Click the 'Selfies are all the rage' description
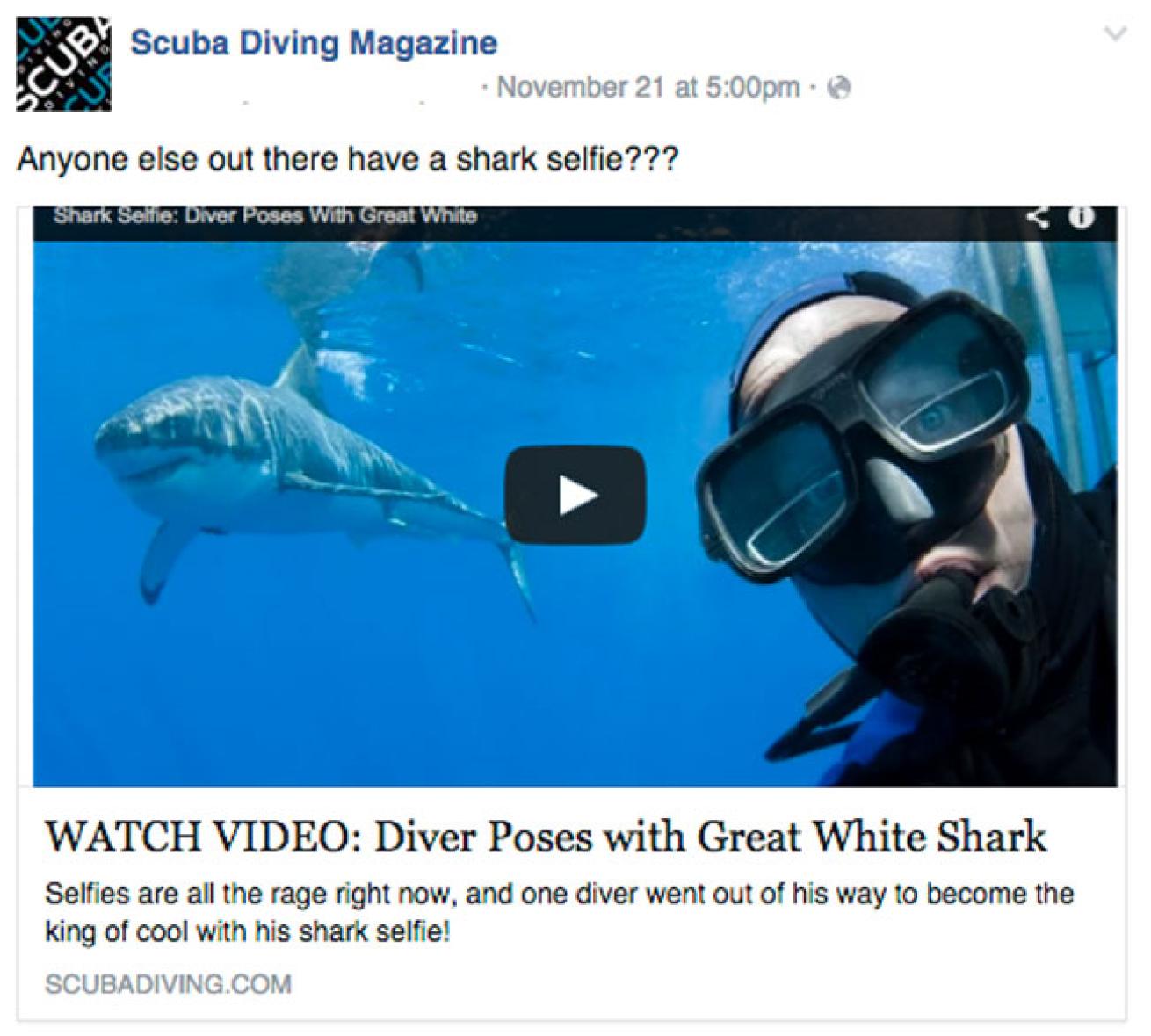Image resolution: width=1151 pixels, height=1036 pixels. (x=559, y=912)
